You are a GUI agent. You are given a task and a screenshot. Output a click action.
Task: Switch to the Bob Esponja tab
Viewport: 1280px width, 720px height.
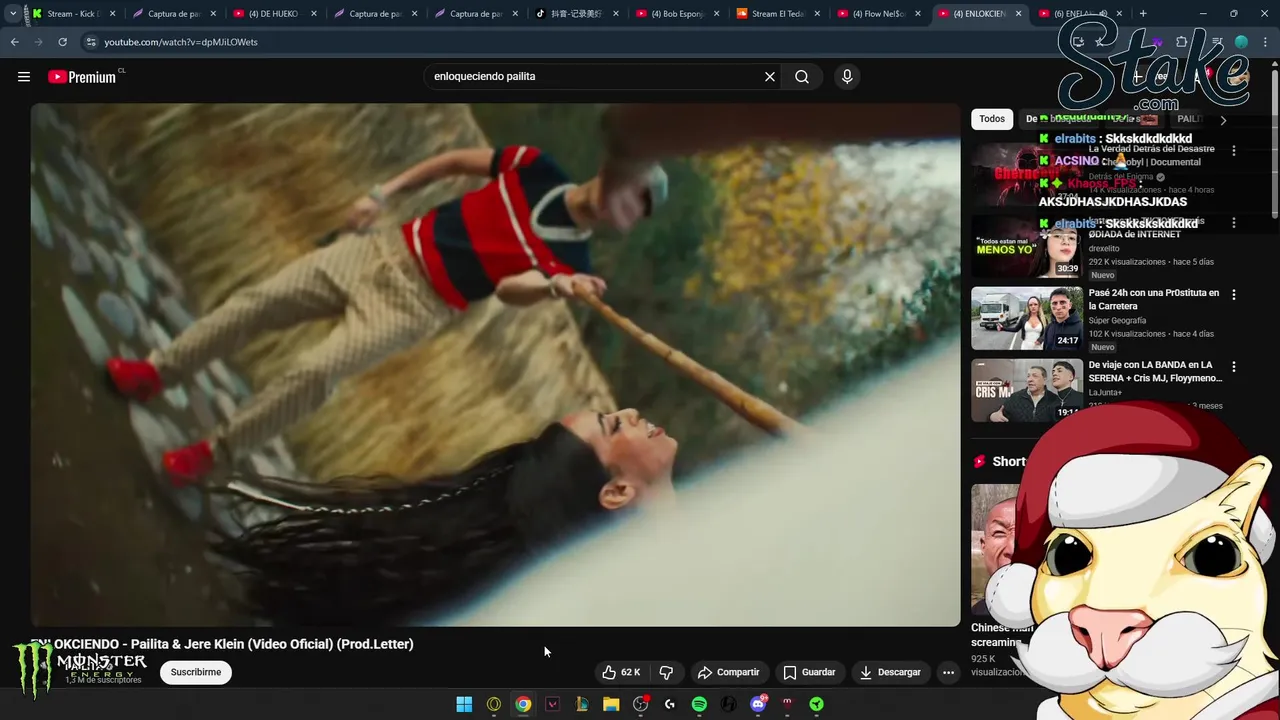pos(678,14)
